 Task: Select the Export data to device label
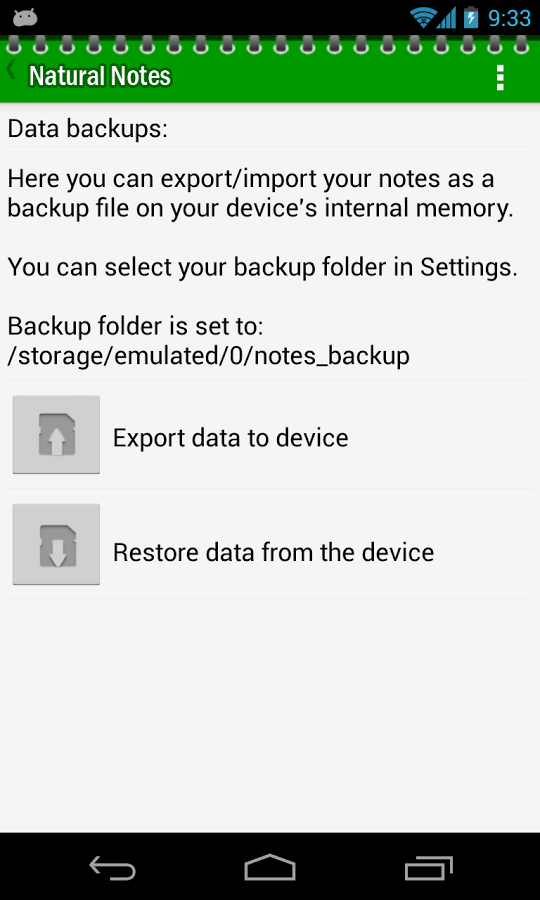coord(230,438)
